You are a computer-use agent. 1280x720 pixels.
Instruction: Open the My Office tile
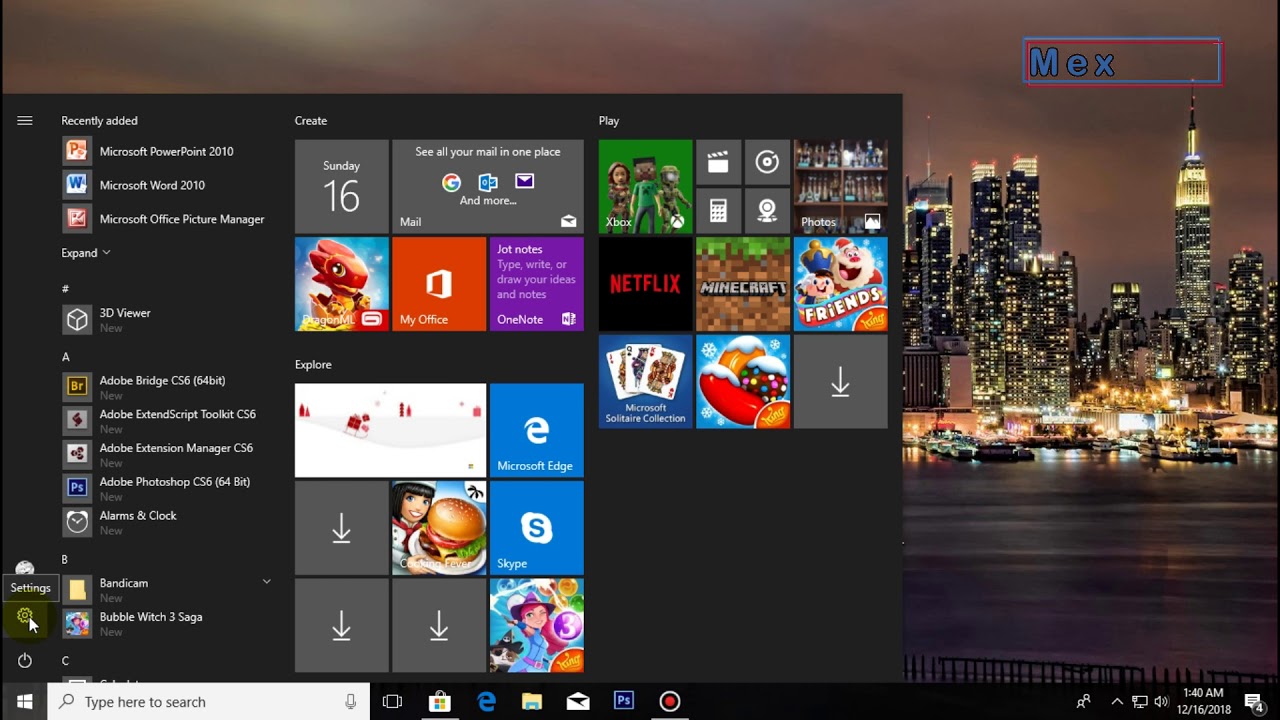pos(439,284)
